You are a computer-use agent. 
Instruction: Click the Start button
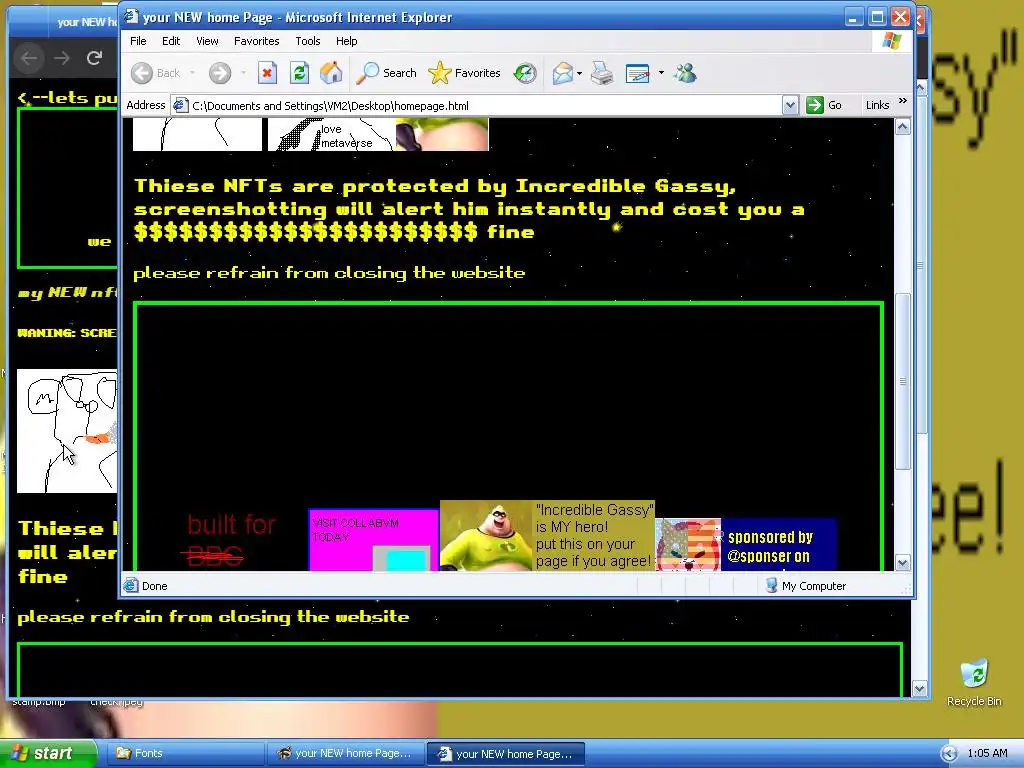[47, 753]
